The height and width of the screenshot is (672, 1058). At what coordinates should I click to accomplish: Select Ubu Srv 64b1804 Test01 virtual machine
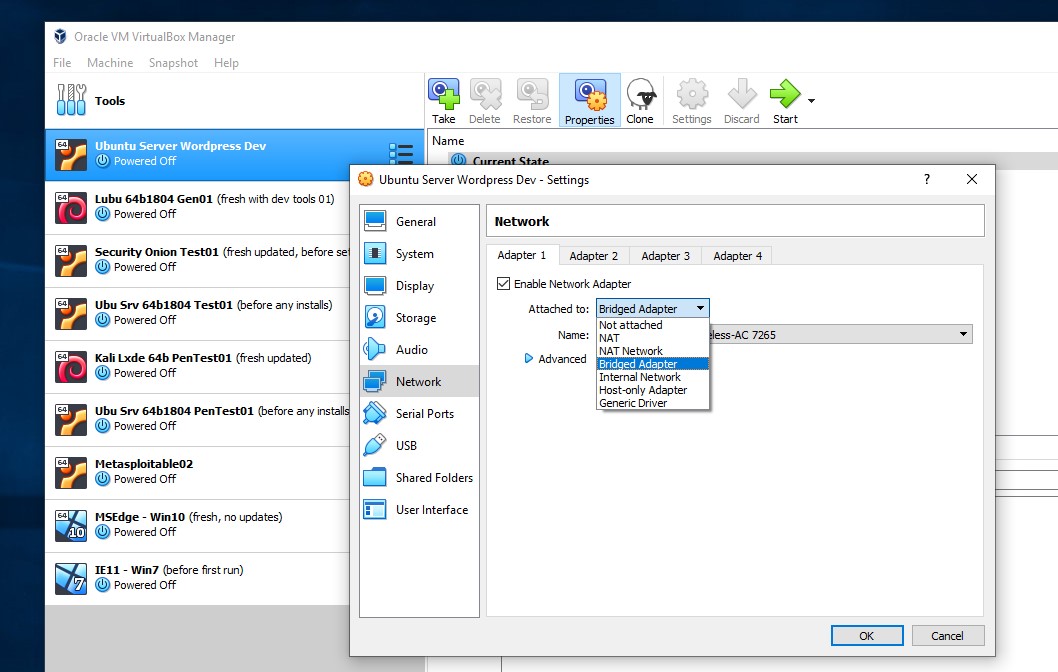[x=197, y=313]
